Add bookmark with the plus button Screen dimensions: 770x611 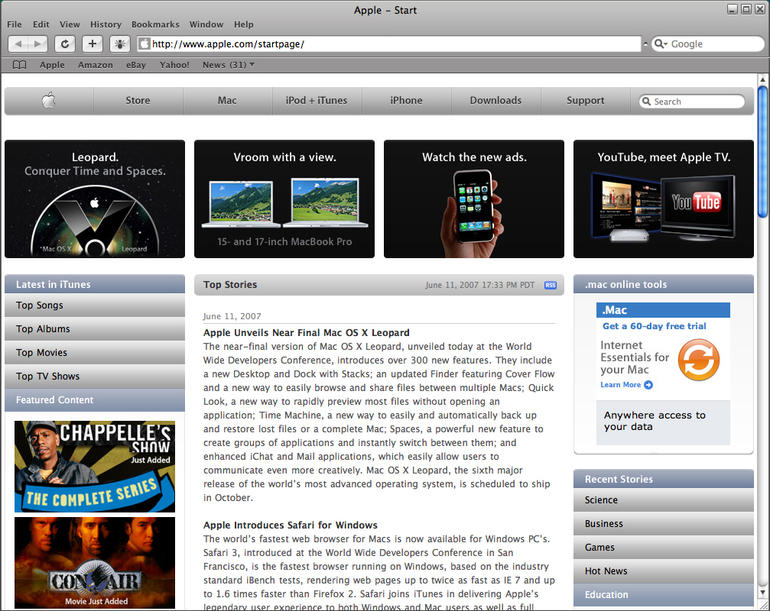92,44
